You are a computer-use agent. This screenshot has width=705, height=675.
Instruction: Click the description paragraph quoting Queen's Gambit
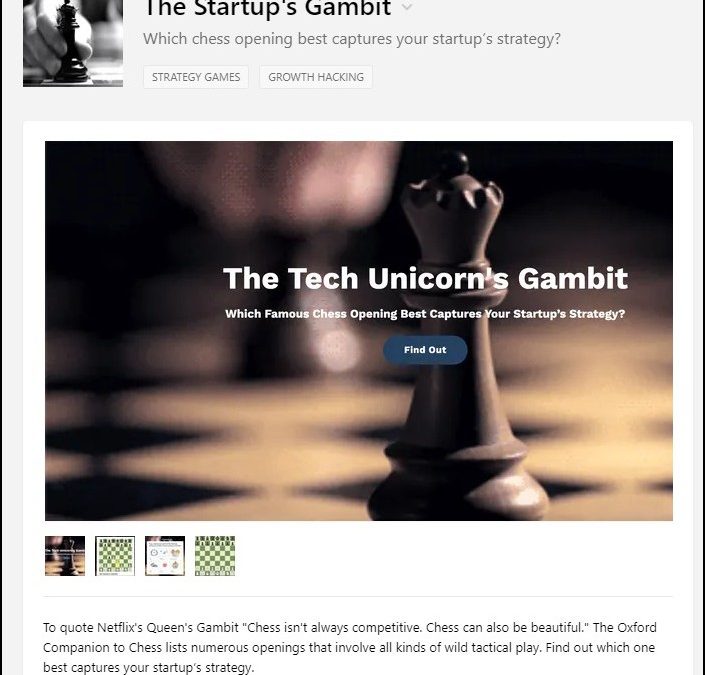point(350,647)
